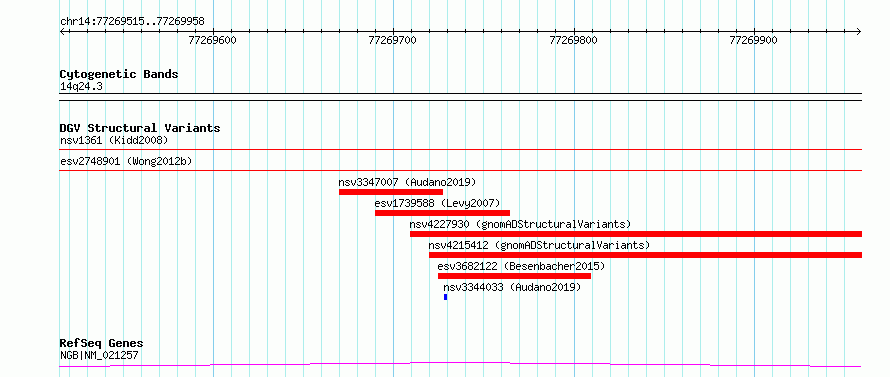Click the chr14:77269515..77269958 region label
This screenshot has width=890, height=377.
[x=132, y=22]
